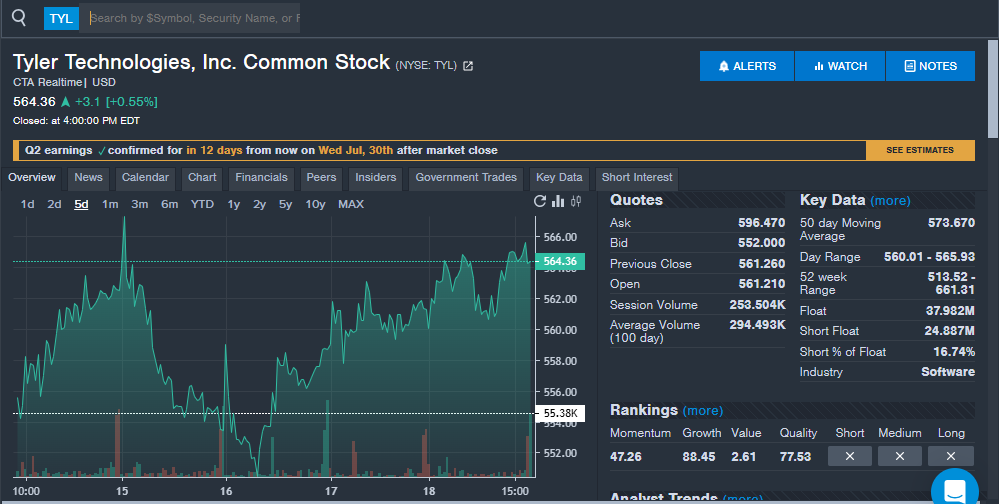
Task: Set chart range to 1y
Action: point(234,205)
